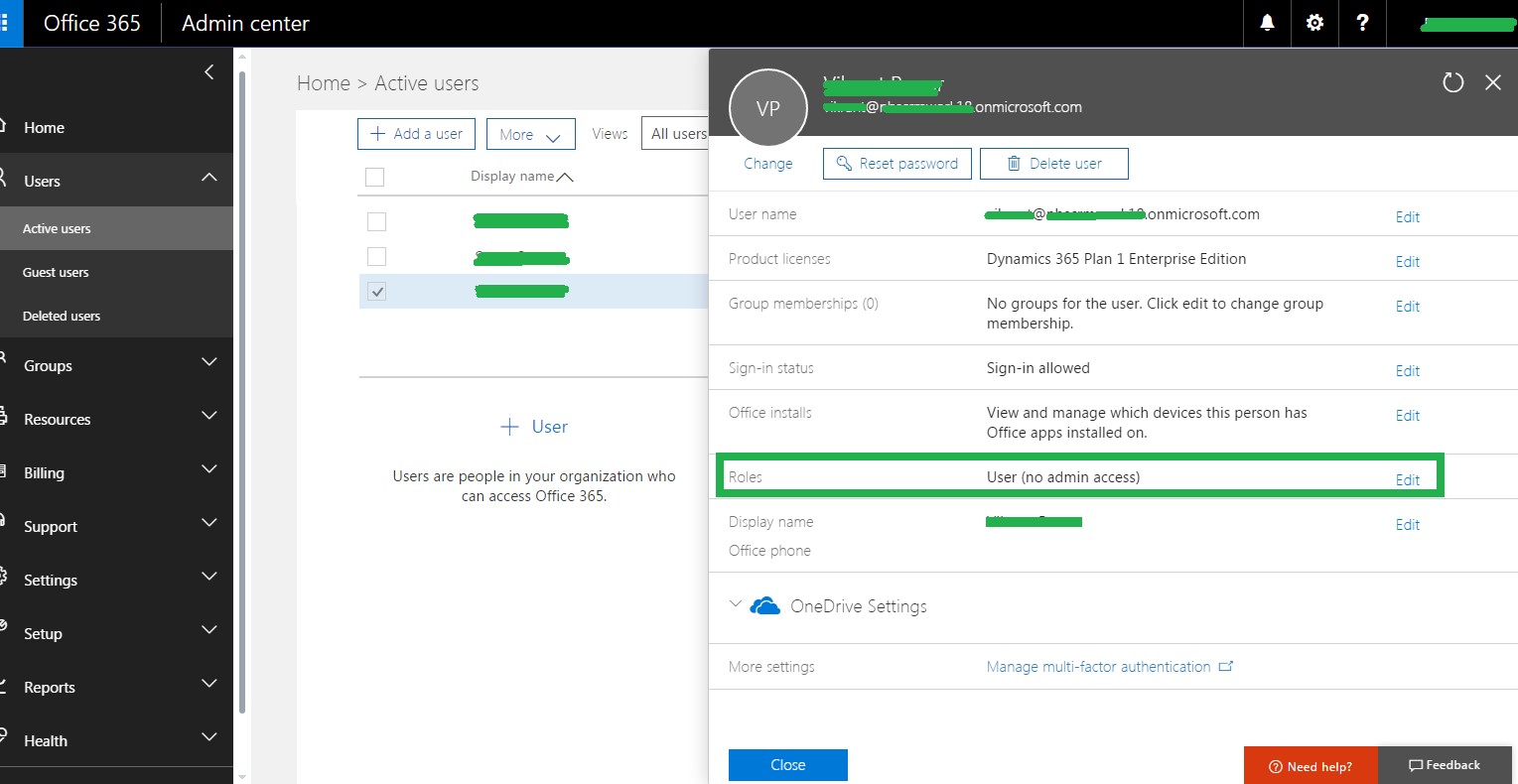1518x784 pixels.
Task: Expand the OneDrive Settings chevron
Action: [x=736, y=603]
